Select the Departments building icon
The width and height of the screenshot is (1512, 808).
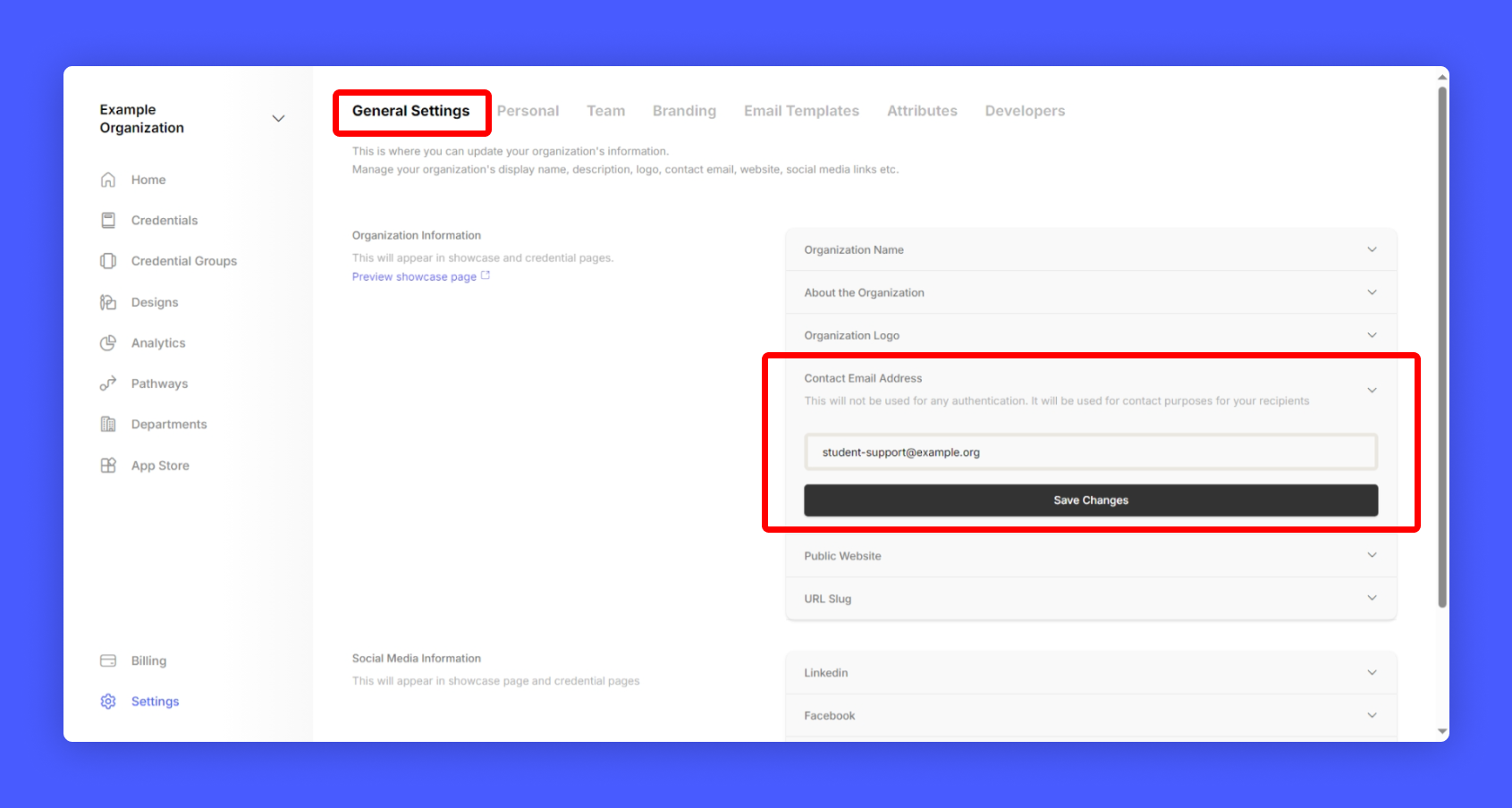pyautogui.click(x=108, y=425)
